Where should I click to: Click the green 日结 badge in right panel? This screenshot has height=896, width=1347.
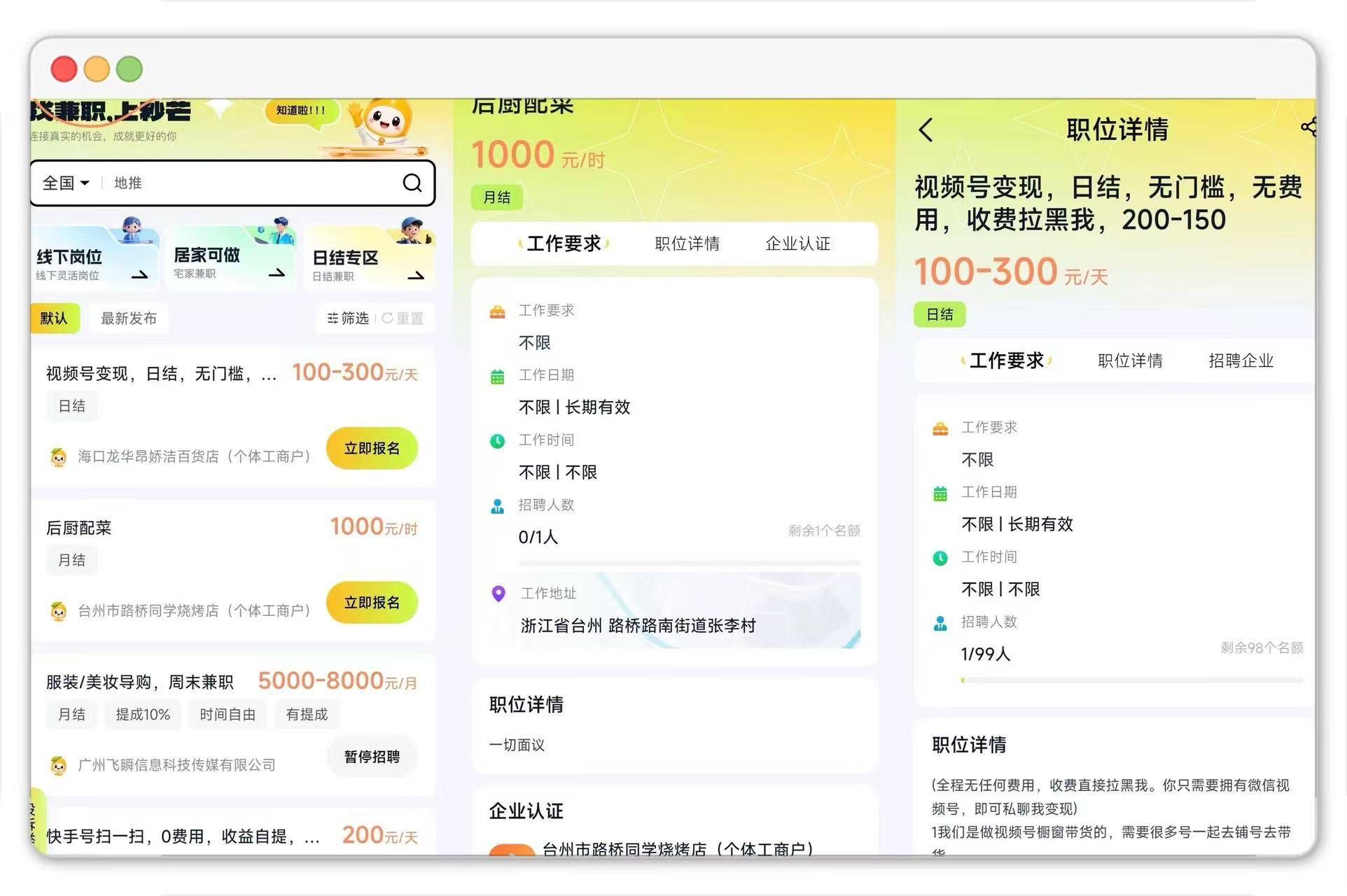coord(940,314)
